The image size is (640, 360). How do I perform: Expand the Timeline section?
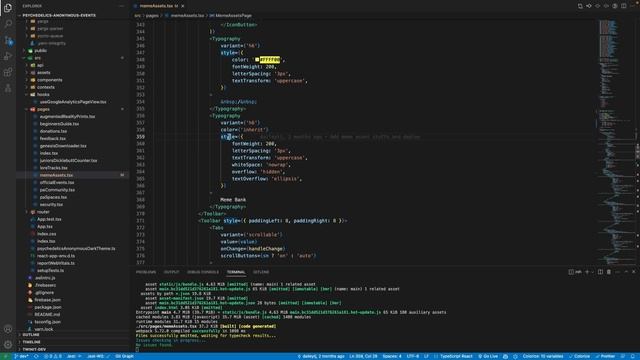click(31, 342)
